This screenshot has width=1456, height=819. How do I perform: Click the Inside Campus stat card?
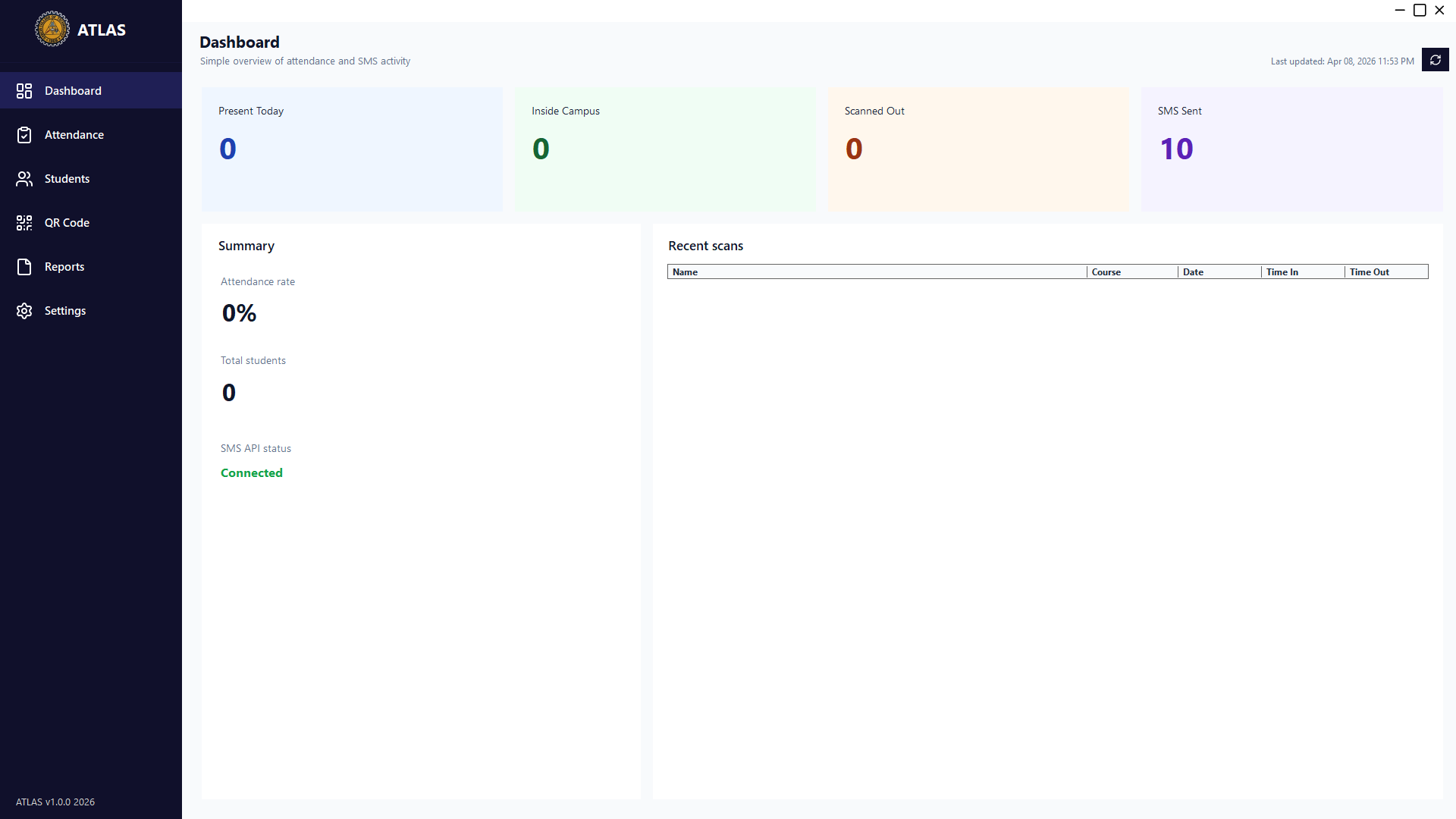pyautogui.click(x=665, y=149)
